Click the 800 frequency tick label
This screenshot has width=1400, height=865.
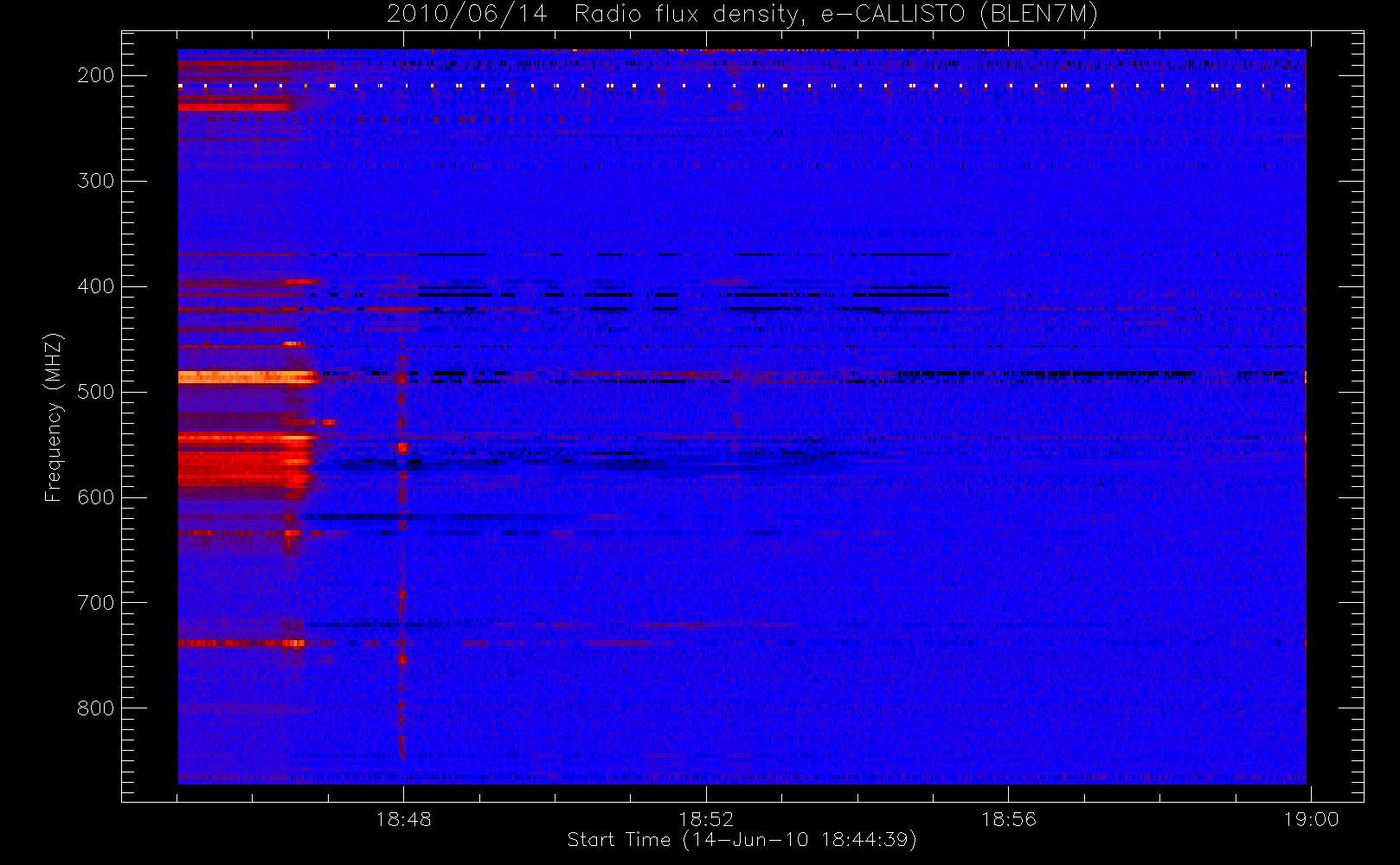click(95, 708)
